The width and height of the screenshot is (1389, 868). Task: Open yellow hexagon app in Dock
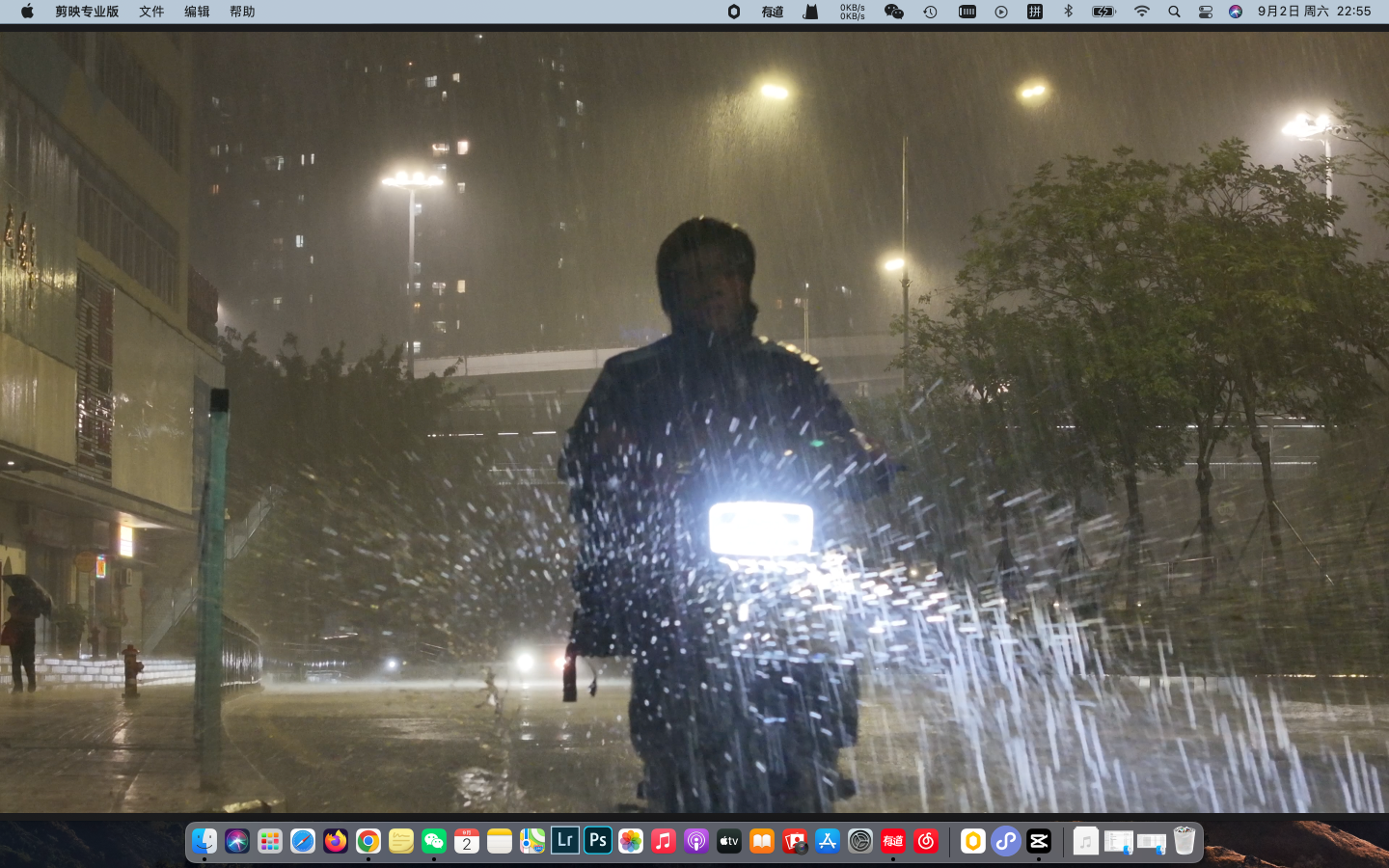973,841
